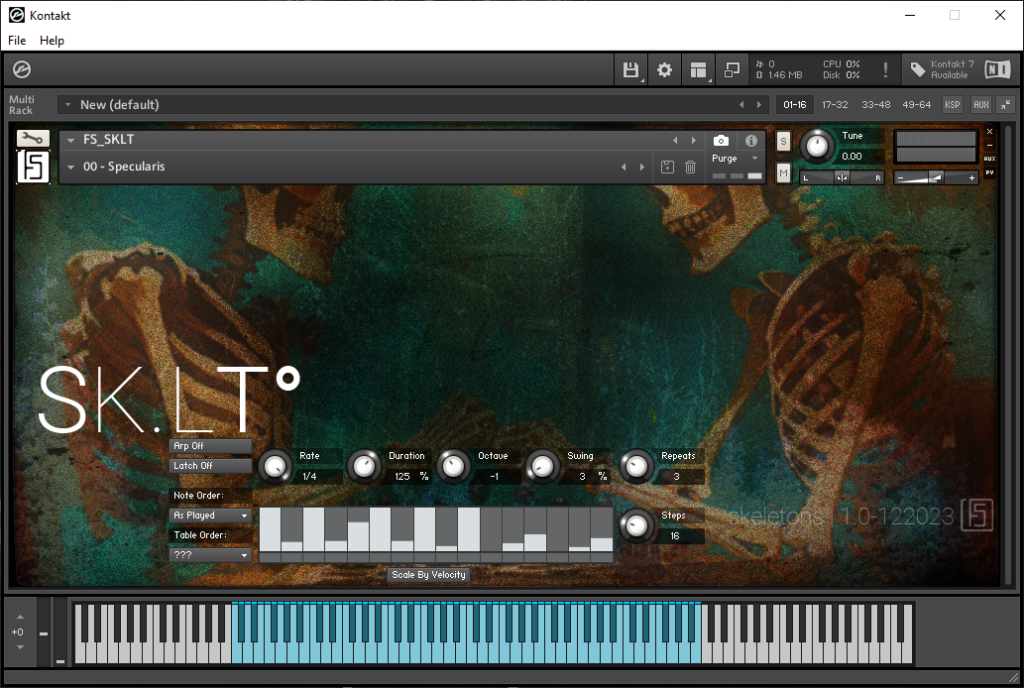Click the output volume slider

[935, 178]
